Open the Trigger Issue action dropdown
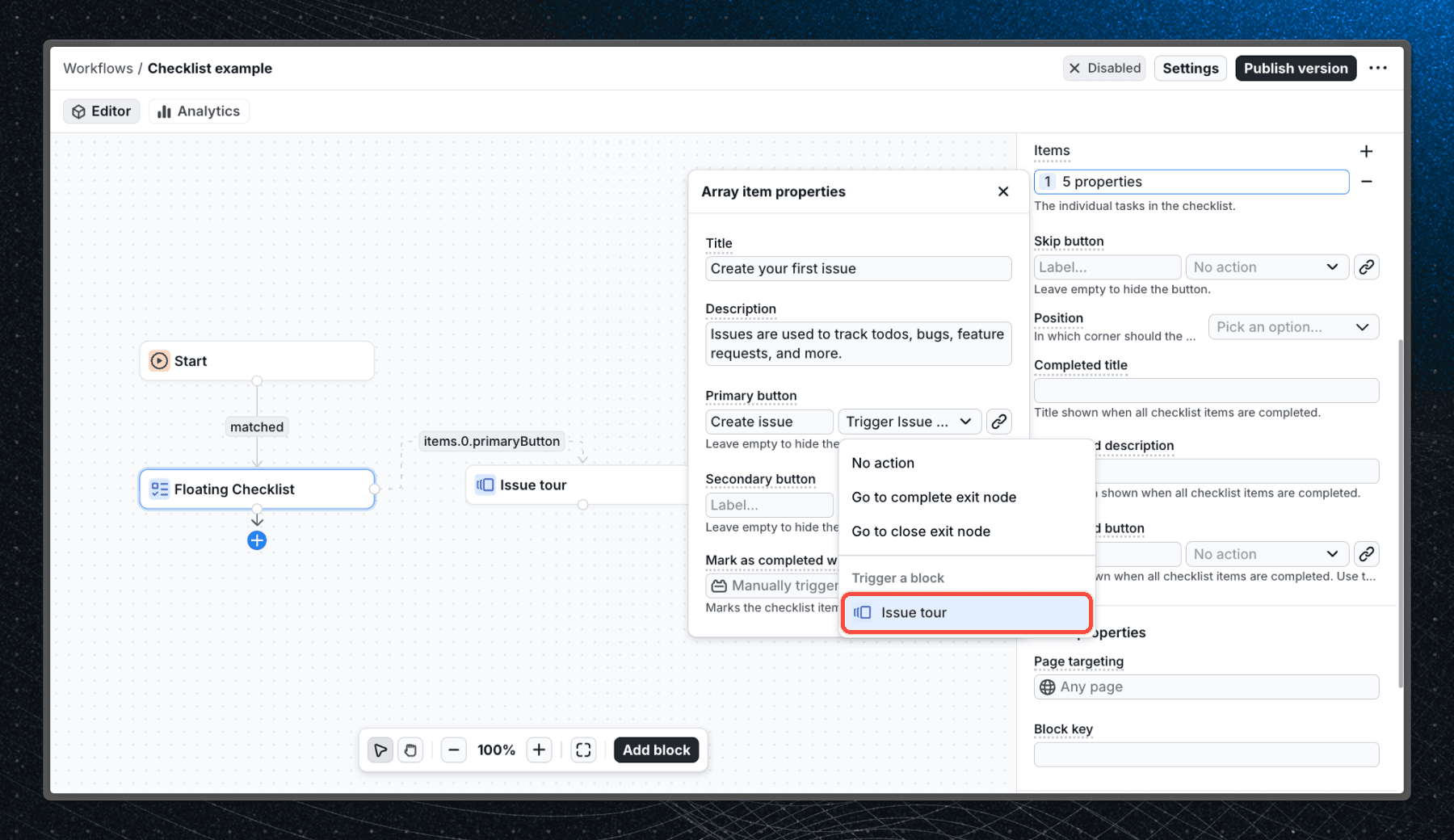This screenshot has height=840, width=1454. click(x=909, y=422)
